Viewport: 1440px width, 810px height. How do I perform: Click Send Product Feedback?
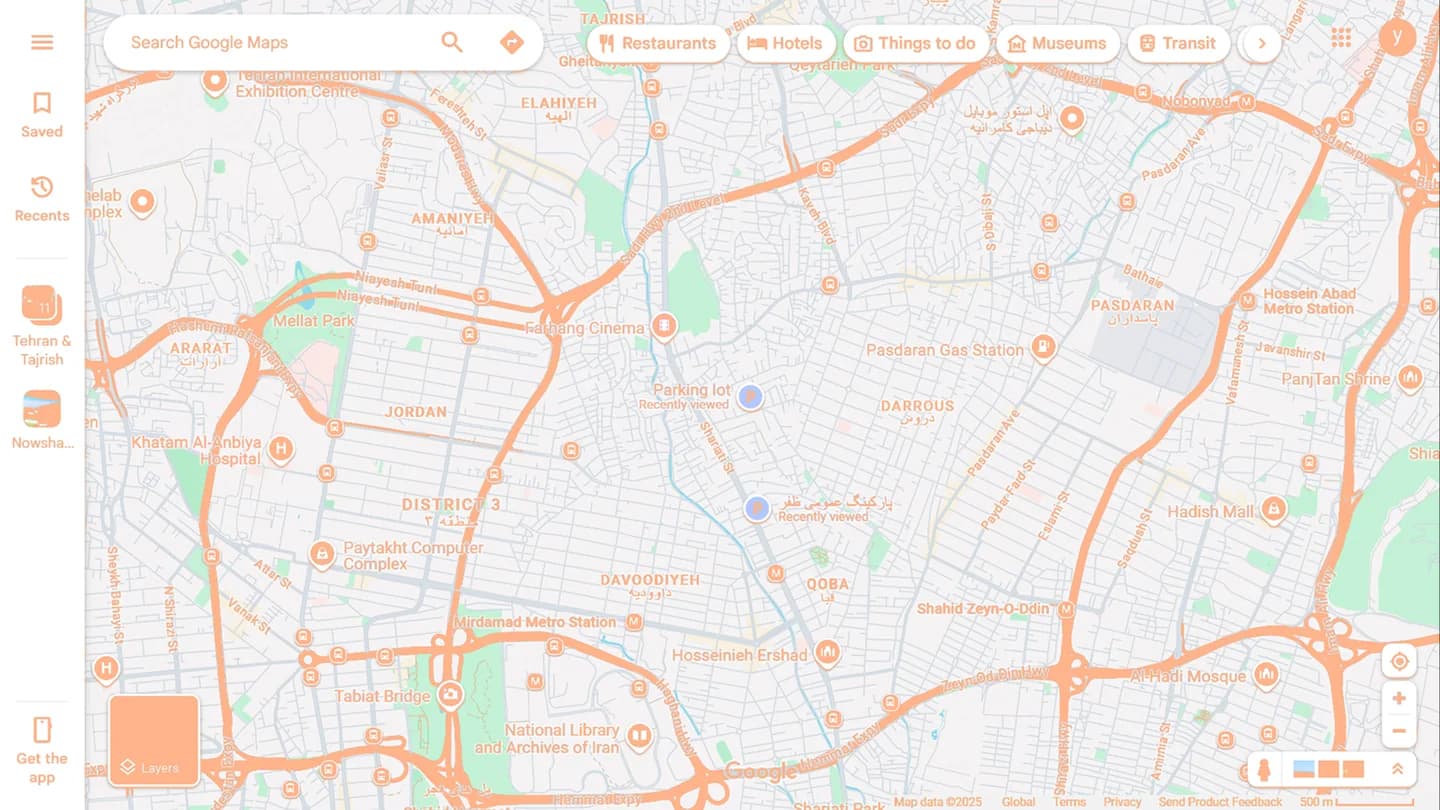pyautogui.click(x=1220, y=802)
